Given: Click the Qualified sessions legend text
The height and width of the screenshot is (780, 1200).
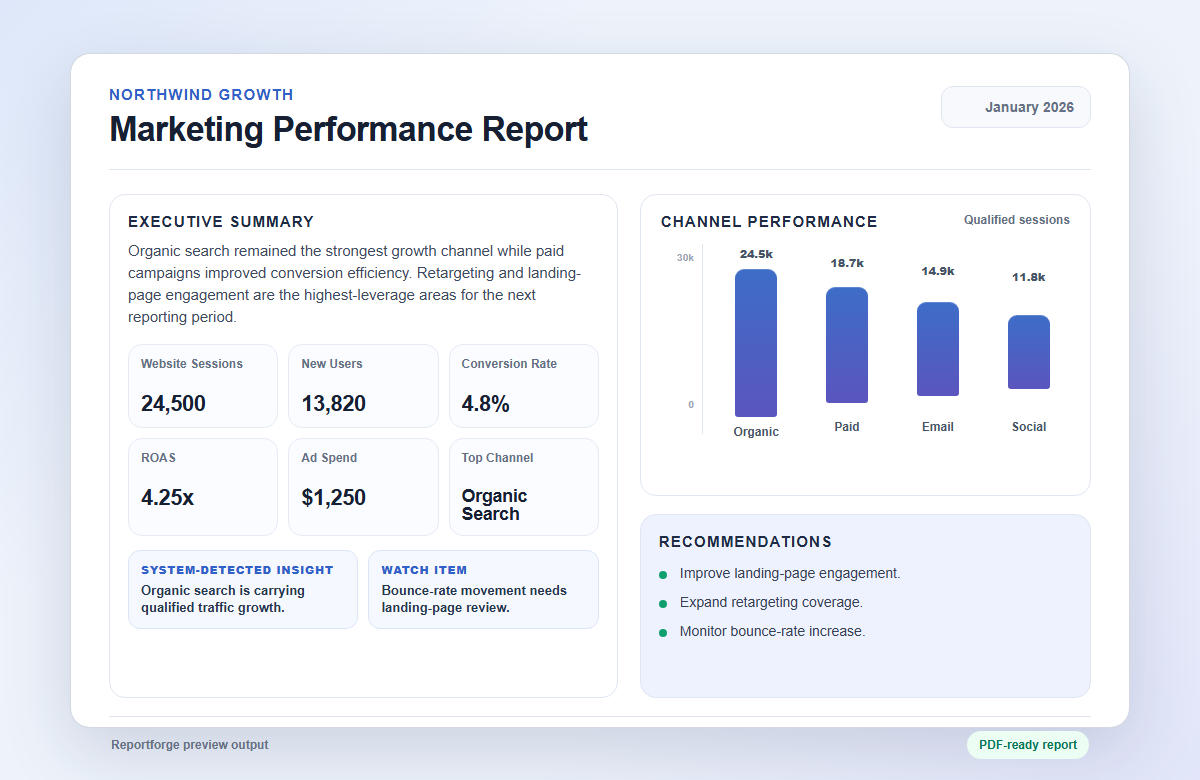Looking at the screenshot, I should [x=1017, y=220].
